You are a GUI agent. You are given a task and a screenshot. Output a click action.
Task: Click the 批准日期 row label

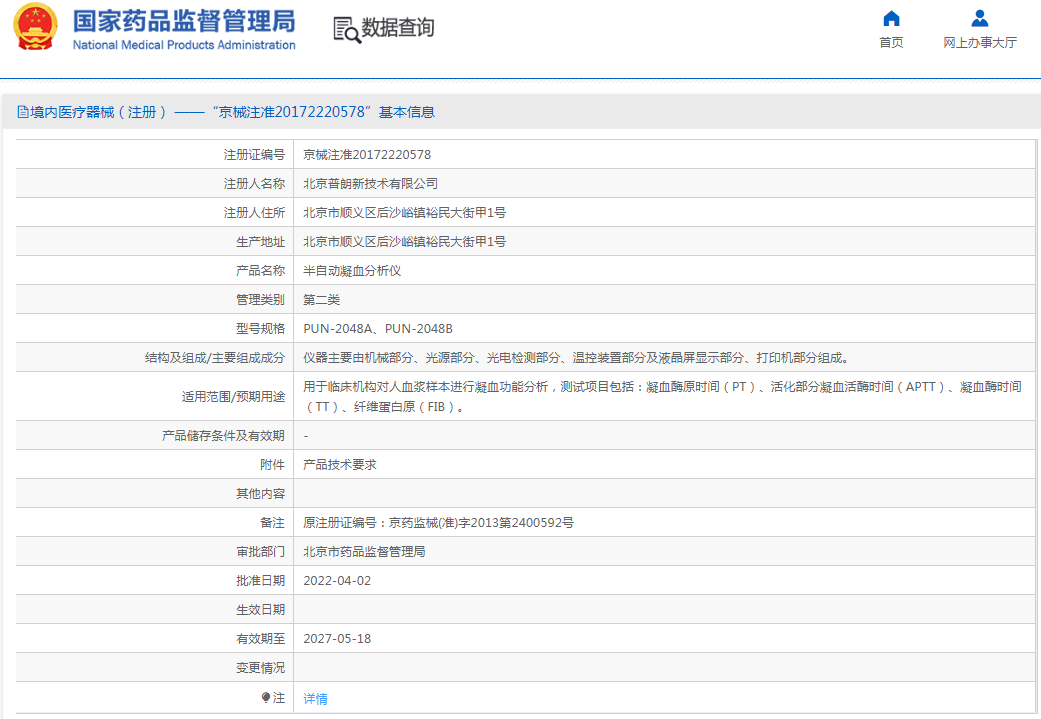(260, 581)
